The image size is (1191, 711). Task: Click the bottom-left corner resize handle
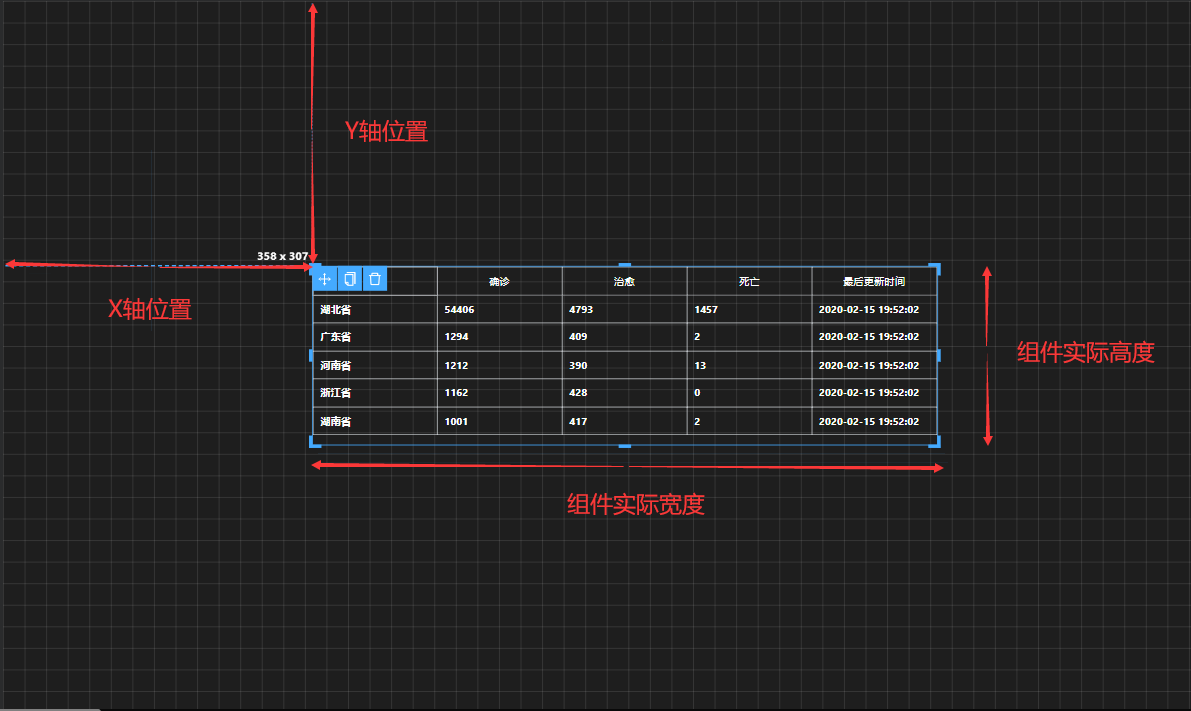(x=315, y=441)
